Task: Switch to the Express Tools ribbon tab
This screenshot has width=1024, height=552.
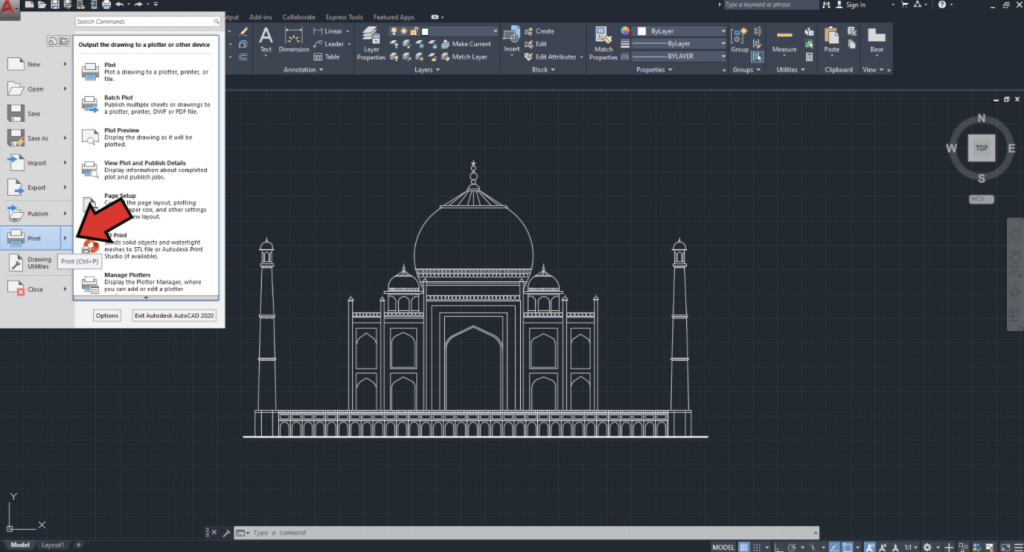Action: 342,17
